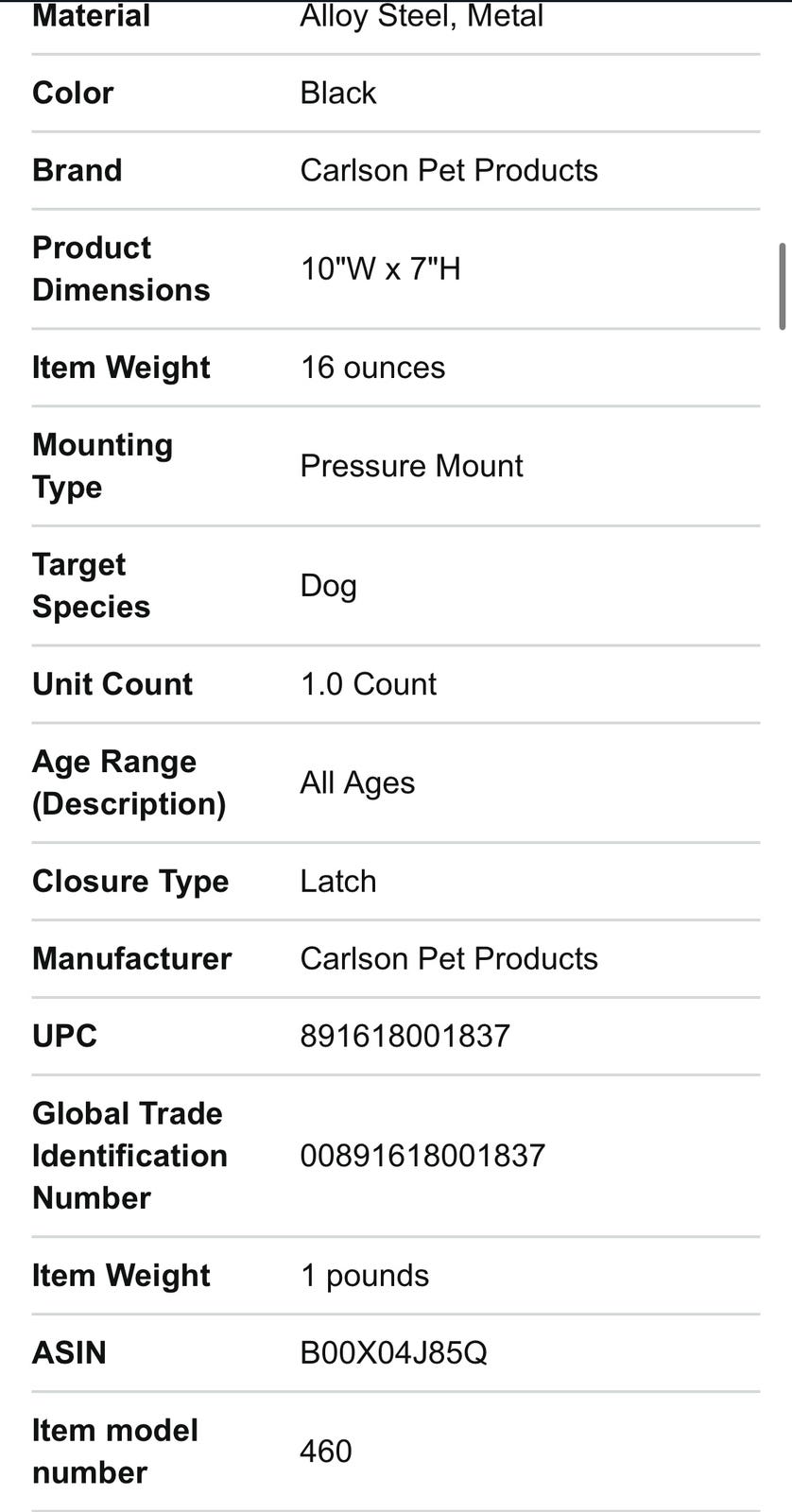Viewport: 792px width, 1512px height.
Task: Click the 16 ounces weight value
Action: 372,368
